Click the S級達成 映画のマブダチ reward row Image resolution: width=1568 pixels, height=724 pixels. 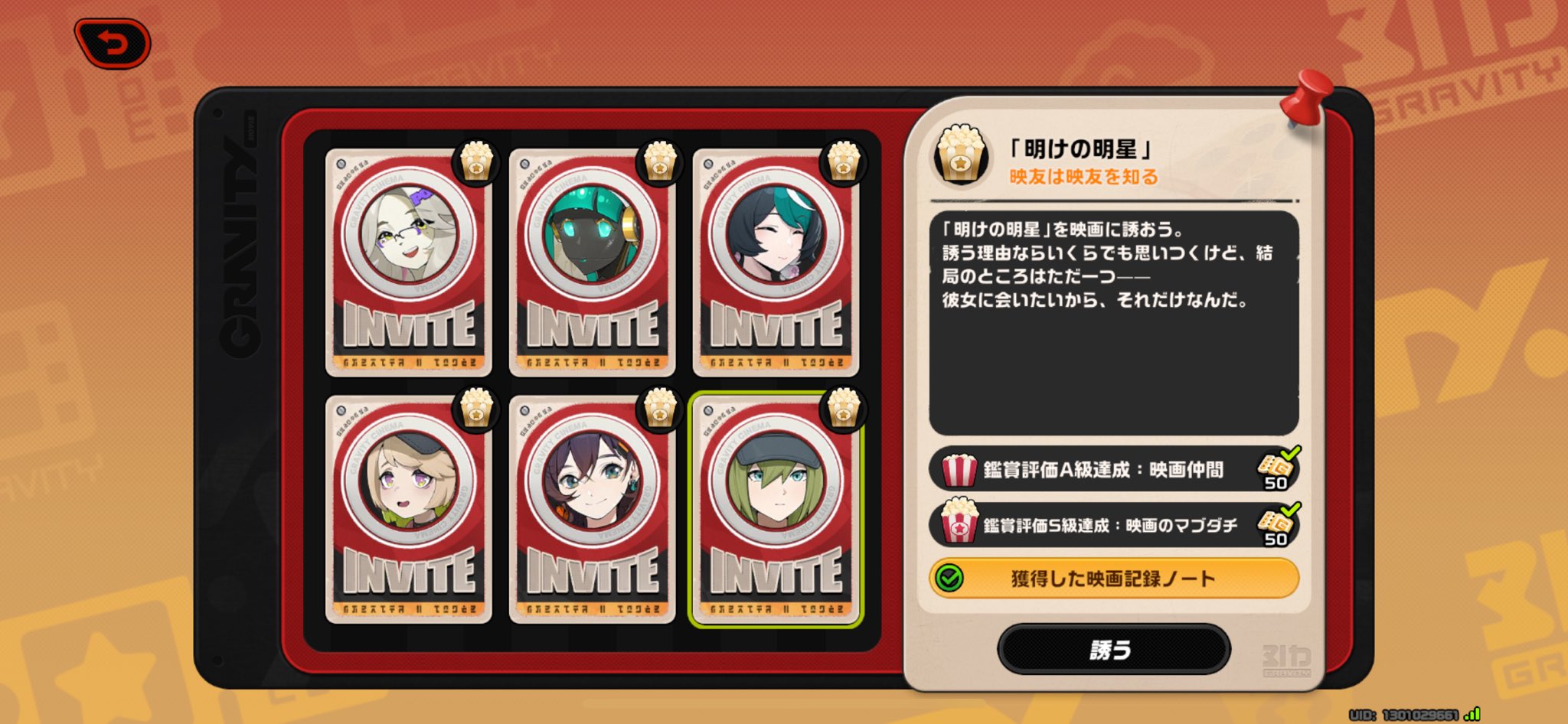1114,524
